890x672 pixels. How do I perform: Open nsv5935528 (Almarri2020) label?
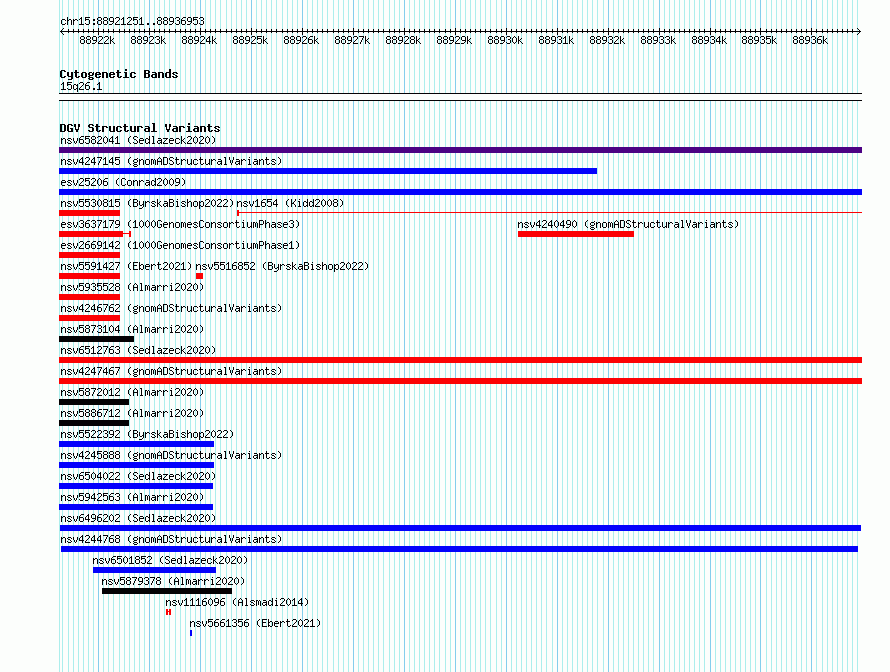132,287
